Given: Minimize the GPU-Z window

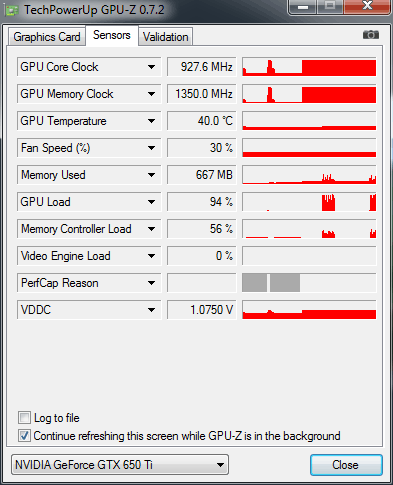Looking at the screenshot, I should pos(303,7).
